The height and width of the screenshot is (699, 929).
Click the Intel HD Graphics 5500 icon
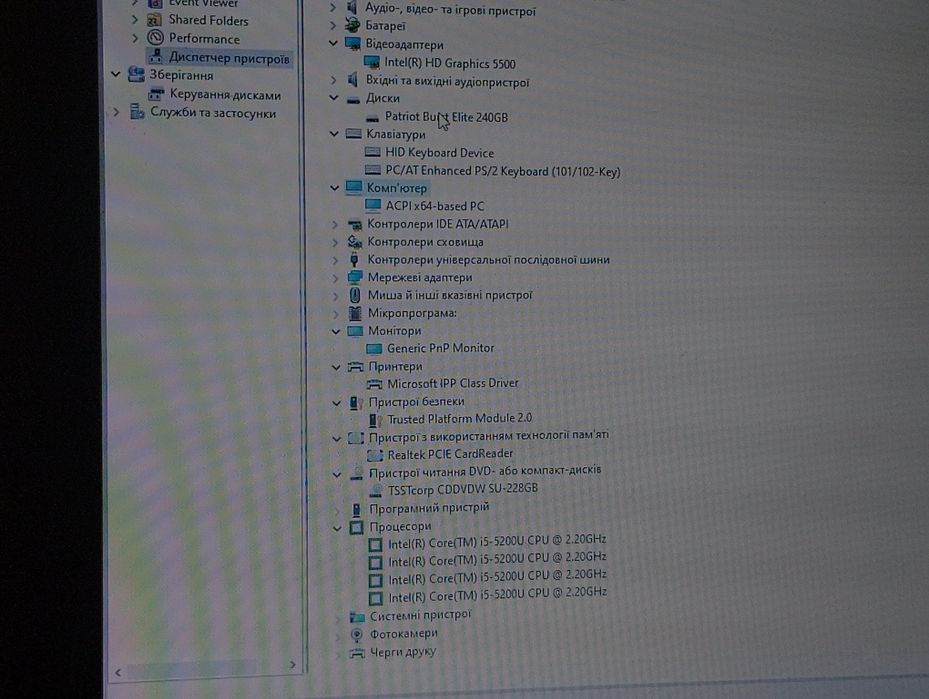point(371,63)
